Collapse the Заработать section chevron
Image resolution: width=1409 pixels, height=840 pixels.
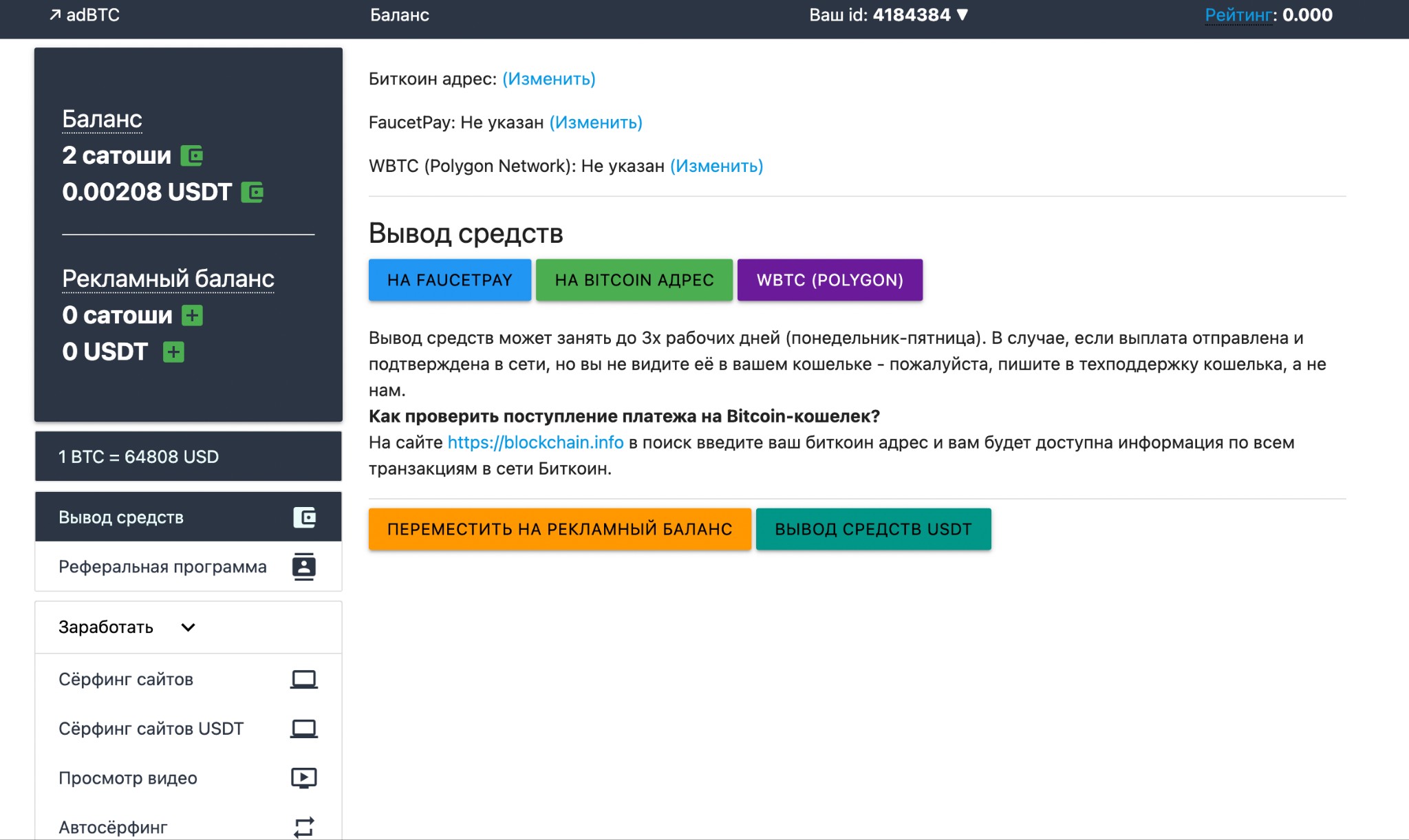[188, 627]
